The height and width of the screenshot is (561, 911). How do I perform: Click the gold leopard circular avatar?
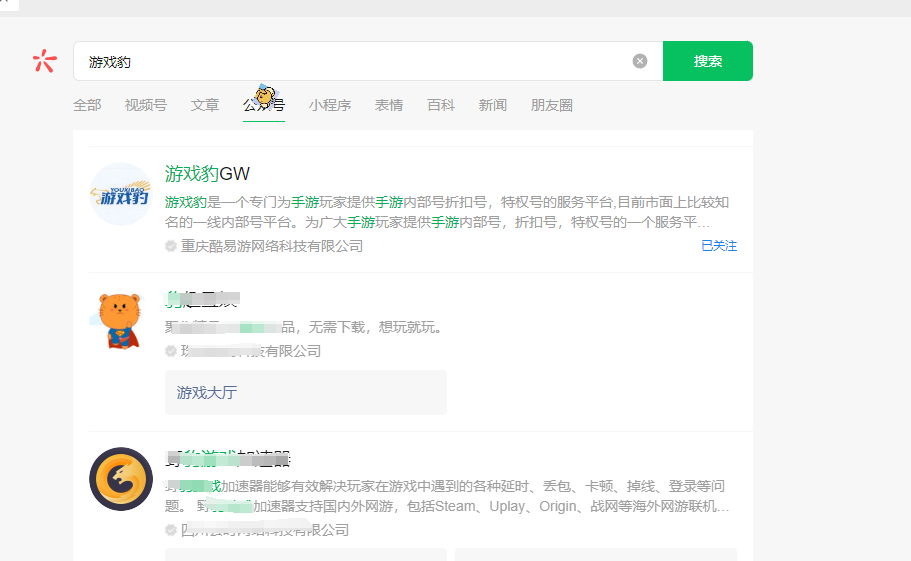pos(121,479)
